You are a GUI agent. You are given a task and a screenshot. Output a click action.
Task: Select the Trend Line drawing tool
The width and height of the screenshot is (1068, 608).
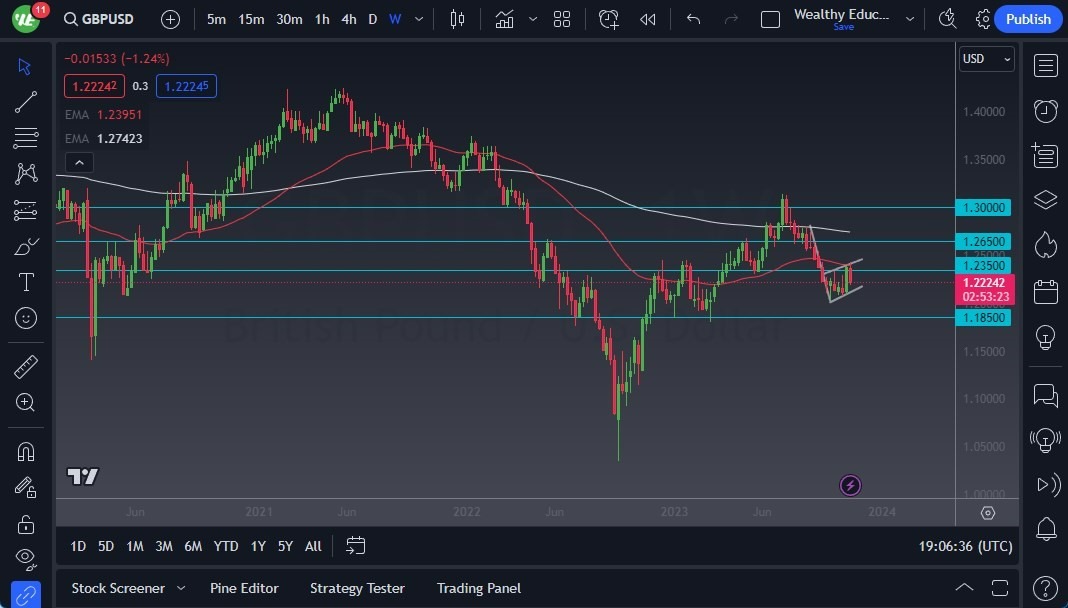pyautogui.click(x=25, y=101)
